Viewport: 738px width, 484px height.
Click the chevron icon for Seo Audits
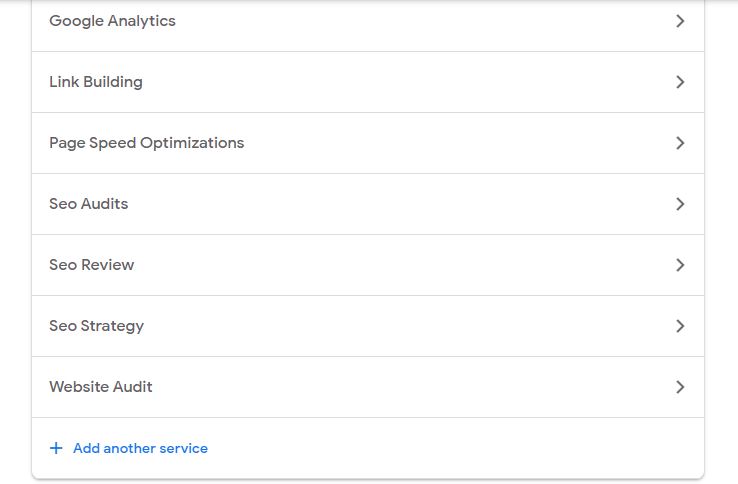click(680, 204)
